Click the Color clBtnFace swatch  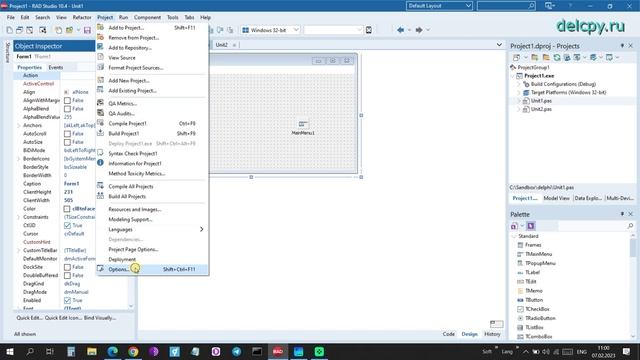[x=67, y=209]
